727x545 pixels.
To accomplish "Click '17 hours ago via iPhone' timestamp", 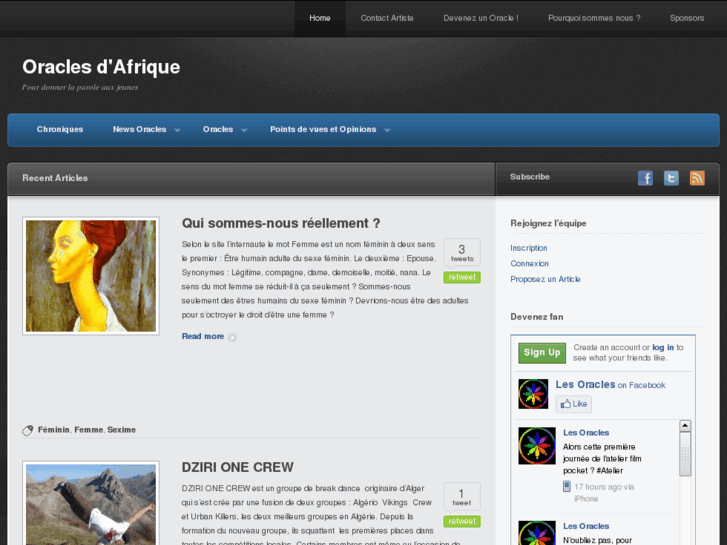I will tap(604, 493).
